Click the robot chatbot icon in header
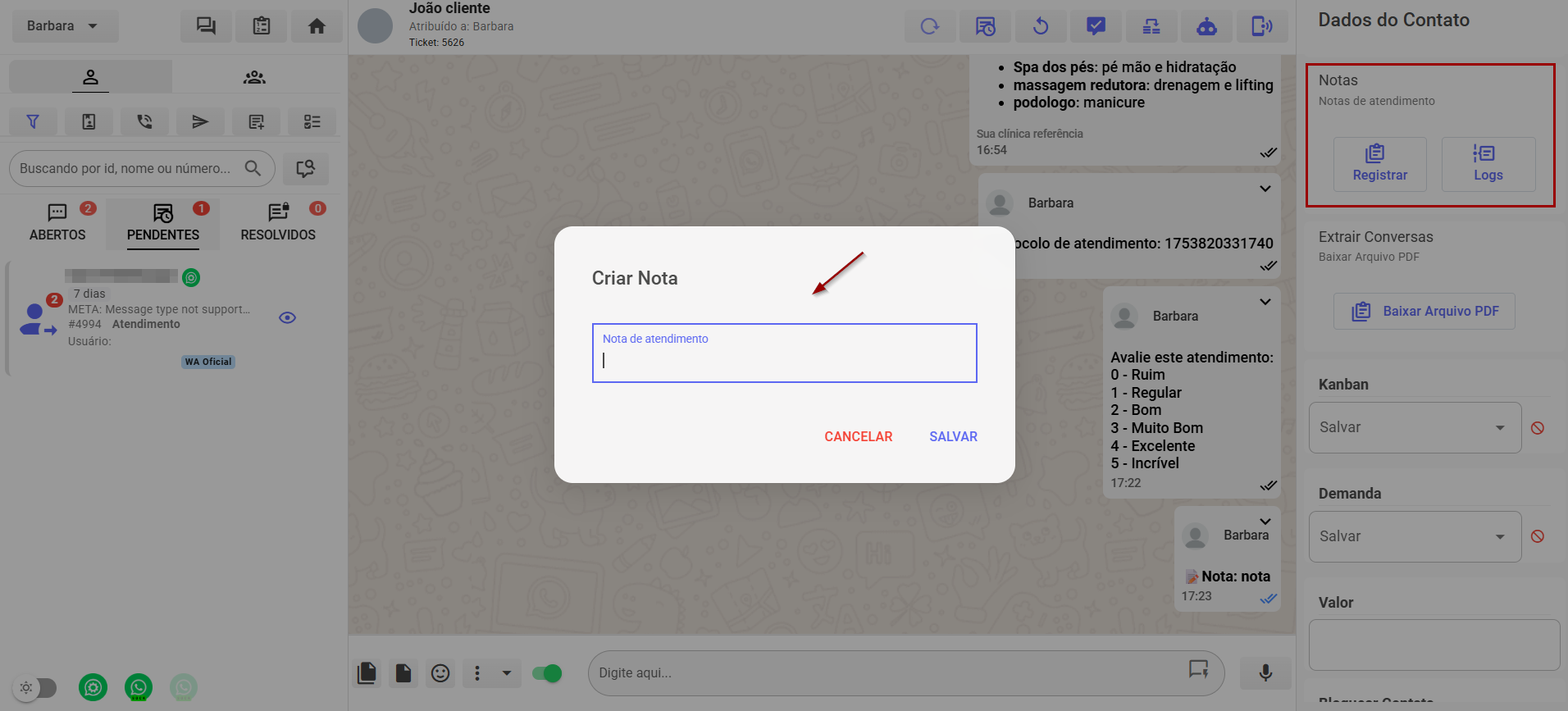This screenshot has width=1568, height=711. tap(1206, 26)
